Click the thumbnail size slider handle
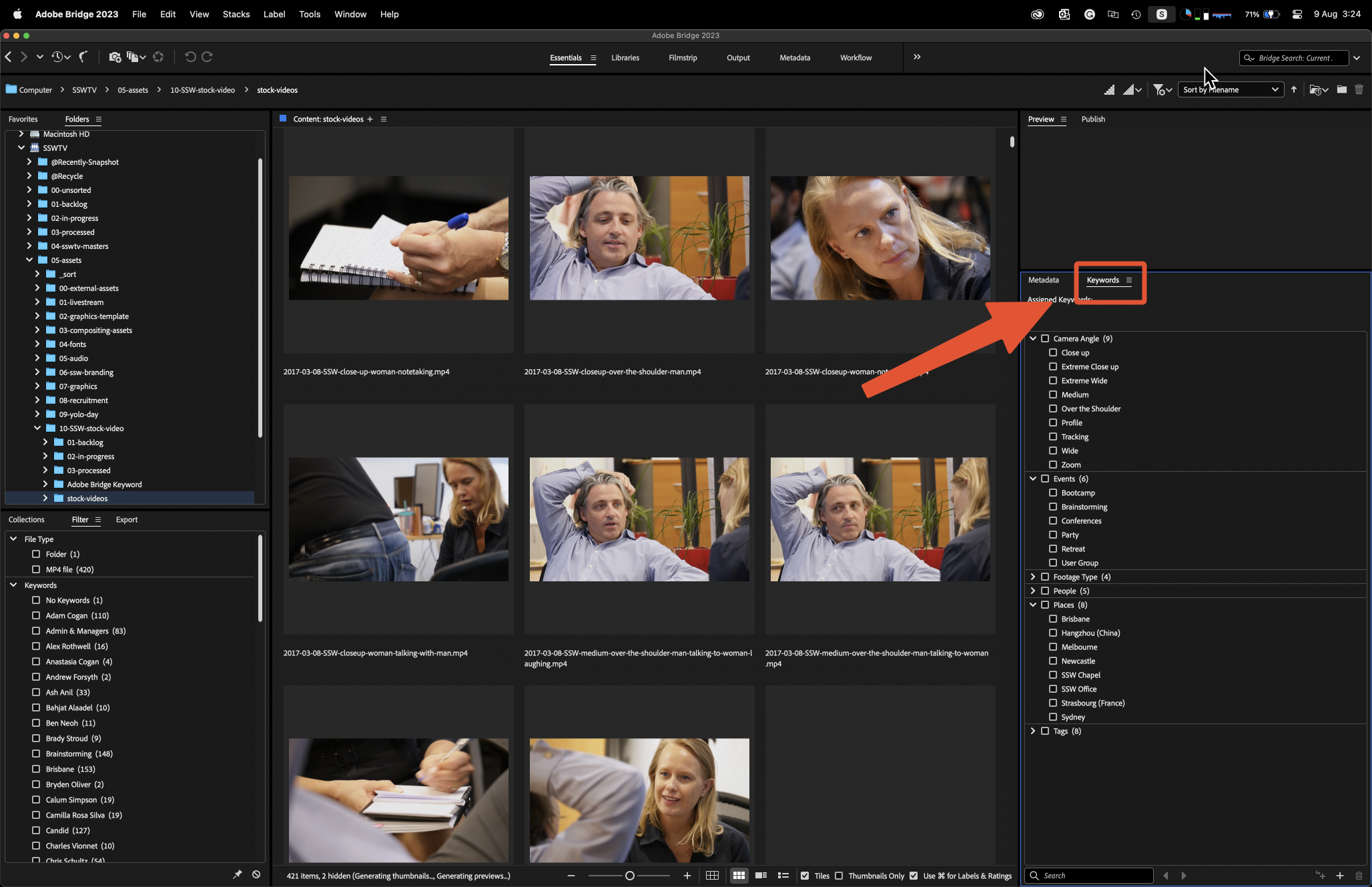The width and height of the screenshot is (1372, 887). (x=629, y=876)
